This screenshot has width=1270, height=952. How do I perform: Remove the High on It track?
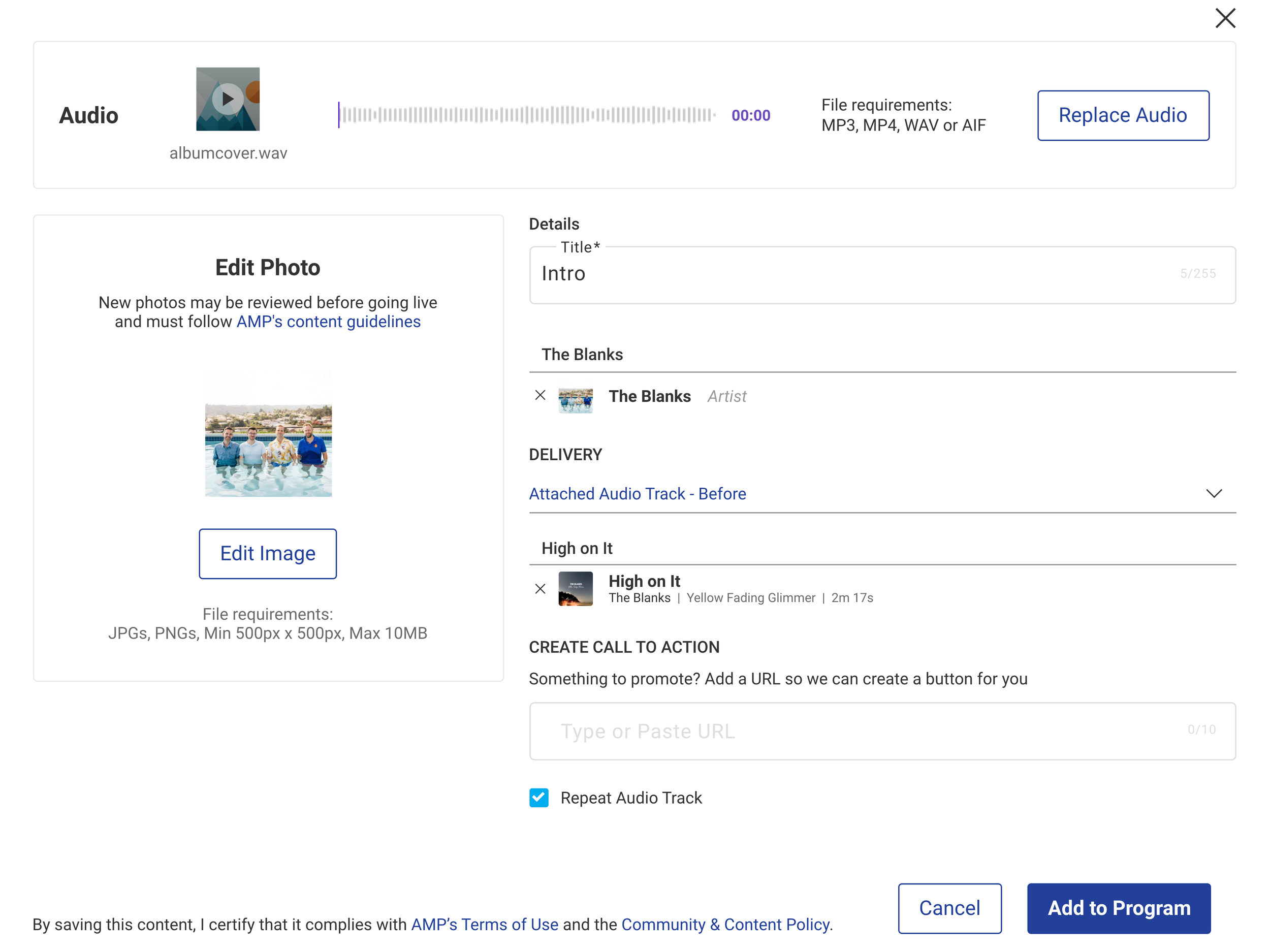point(539,589)
